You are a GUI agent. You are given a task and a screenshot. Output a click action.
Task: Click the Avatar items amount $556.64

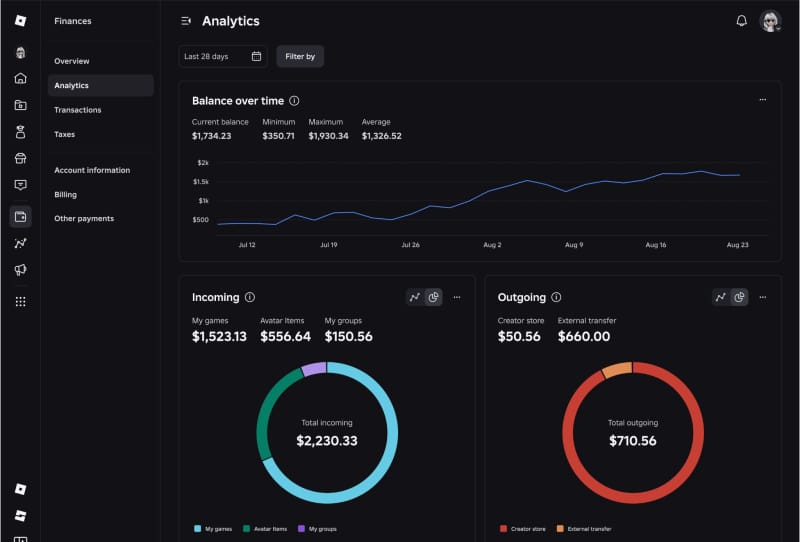click(285, 336)
